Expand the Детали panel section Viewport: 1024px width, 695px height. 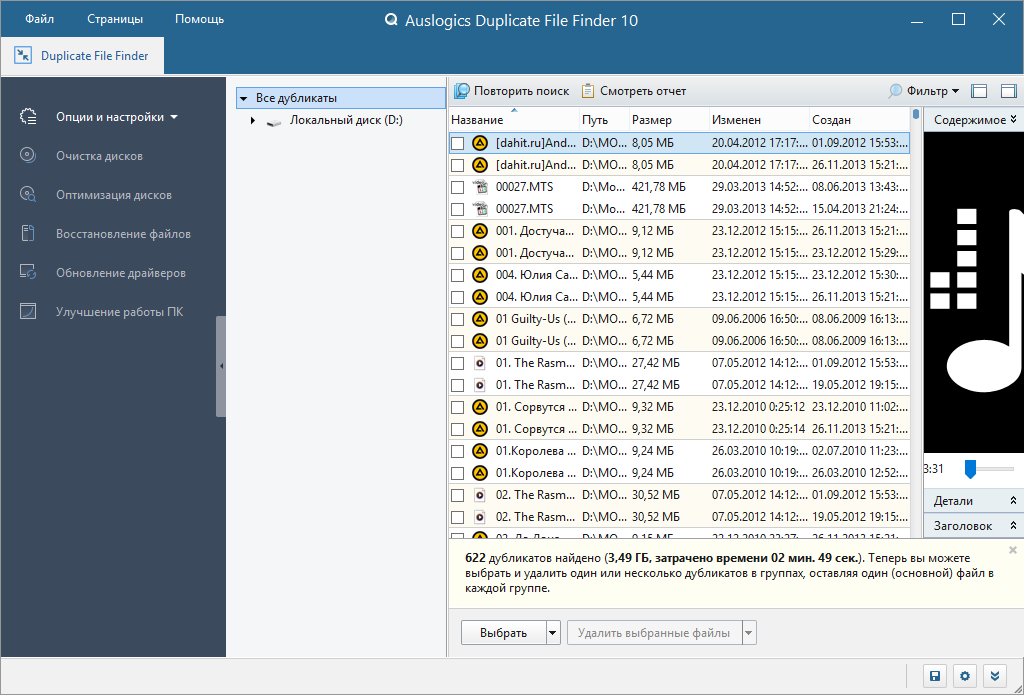pos(1013,500)
